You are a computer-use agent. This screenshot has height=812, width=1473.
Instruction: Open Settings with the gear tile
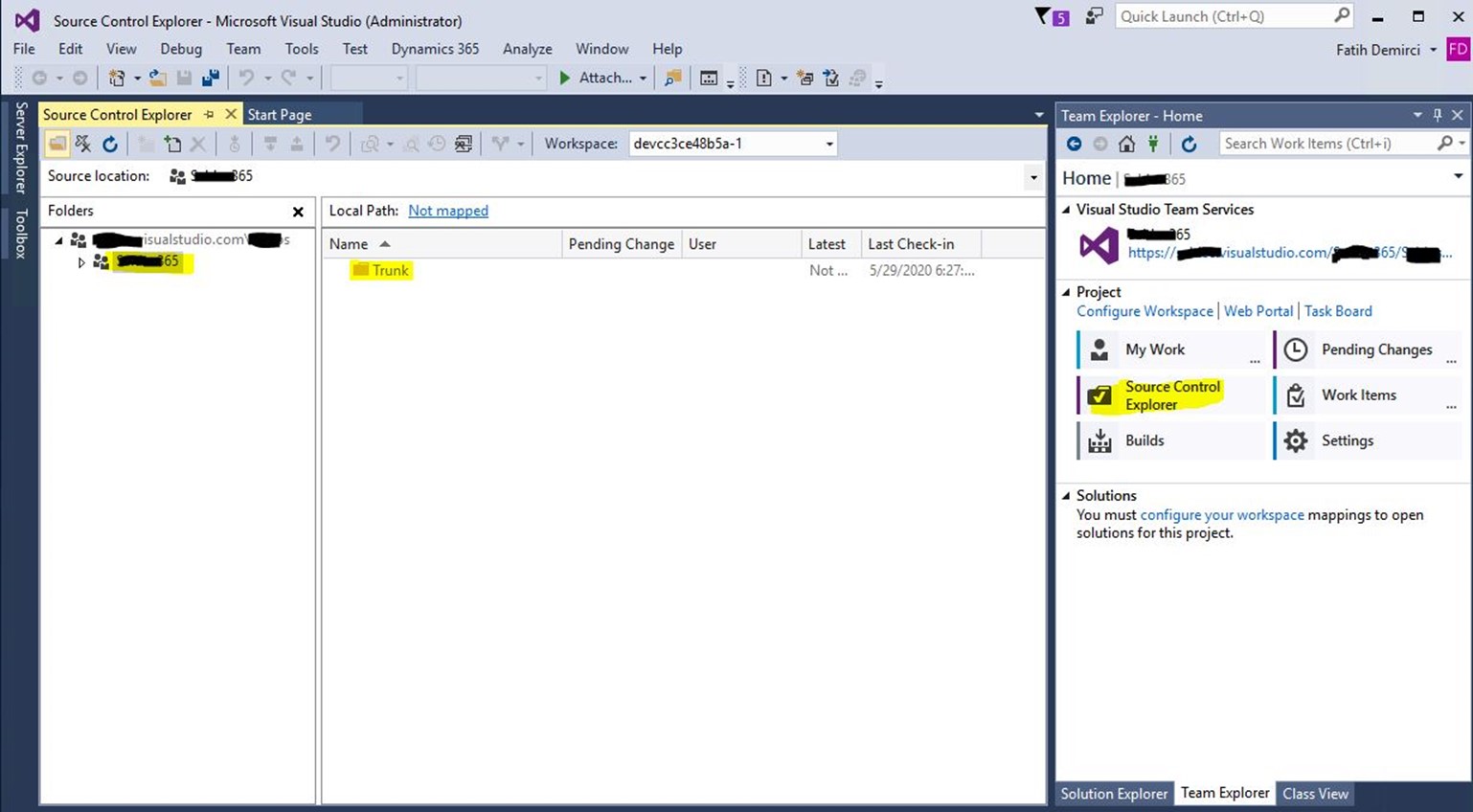pos(1347,440)
